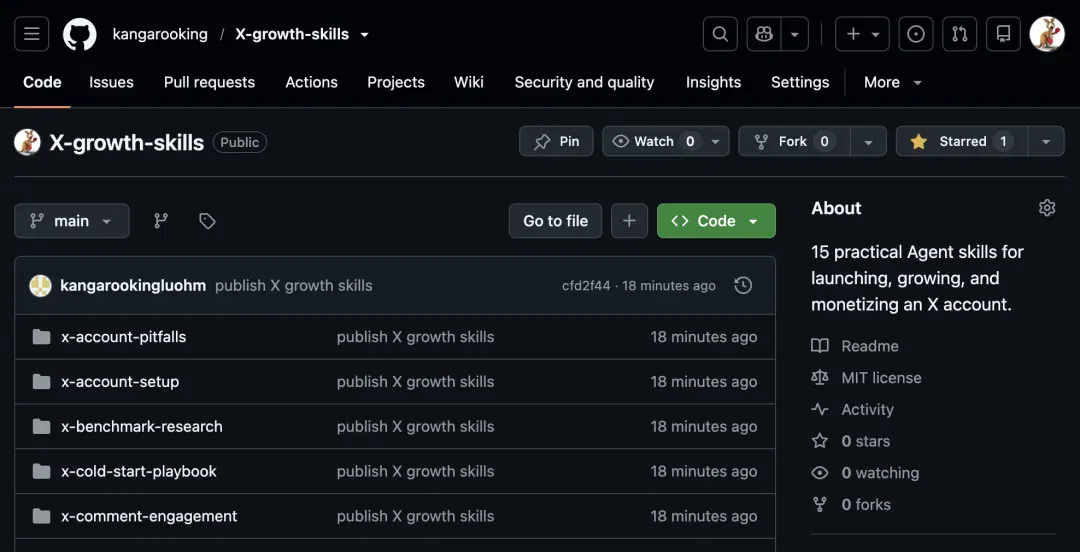The height and width of the screenshot is (552, 1080).
Task: Pin the repository with Pin button
Action: (556, 141)
